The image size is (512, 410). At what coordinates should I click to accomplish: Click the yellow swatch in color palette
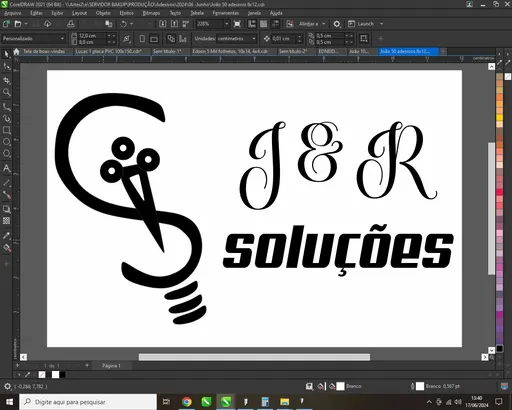(499, 118)
